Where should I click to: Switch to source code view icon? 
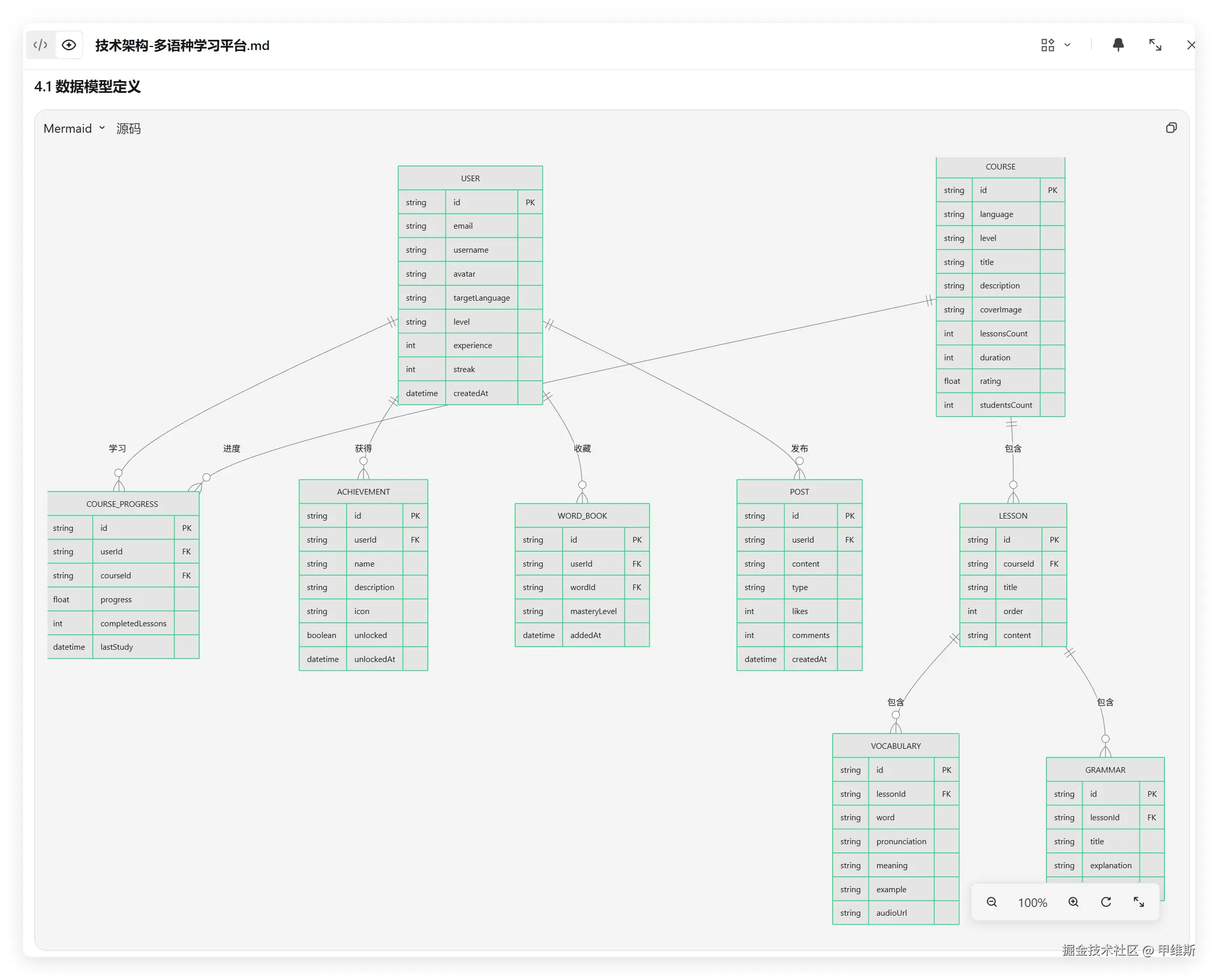tap(40, 45)
